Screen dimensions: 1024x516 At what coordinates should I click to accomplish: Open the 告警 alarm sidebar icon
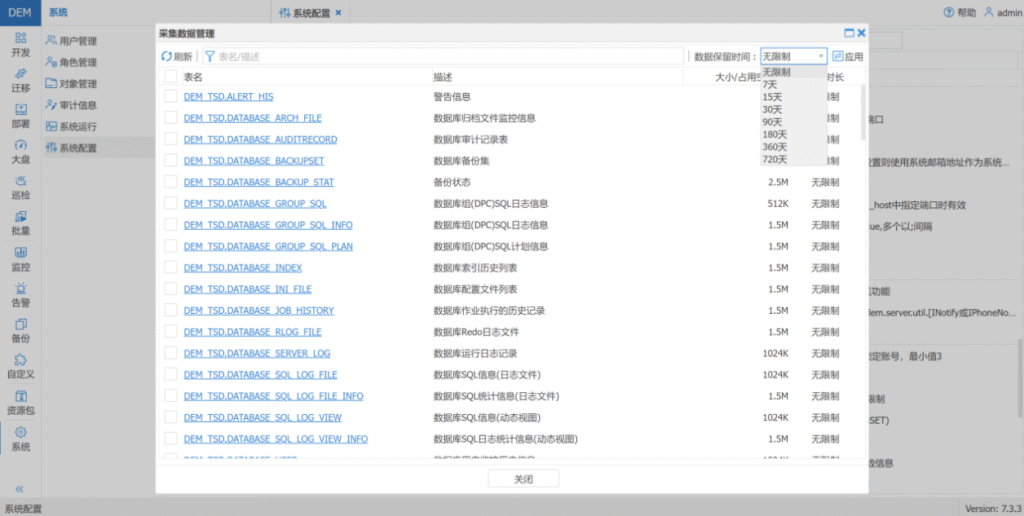(20, 294)
